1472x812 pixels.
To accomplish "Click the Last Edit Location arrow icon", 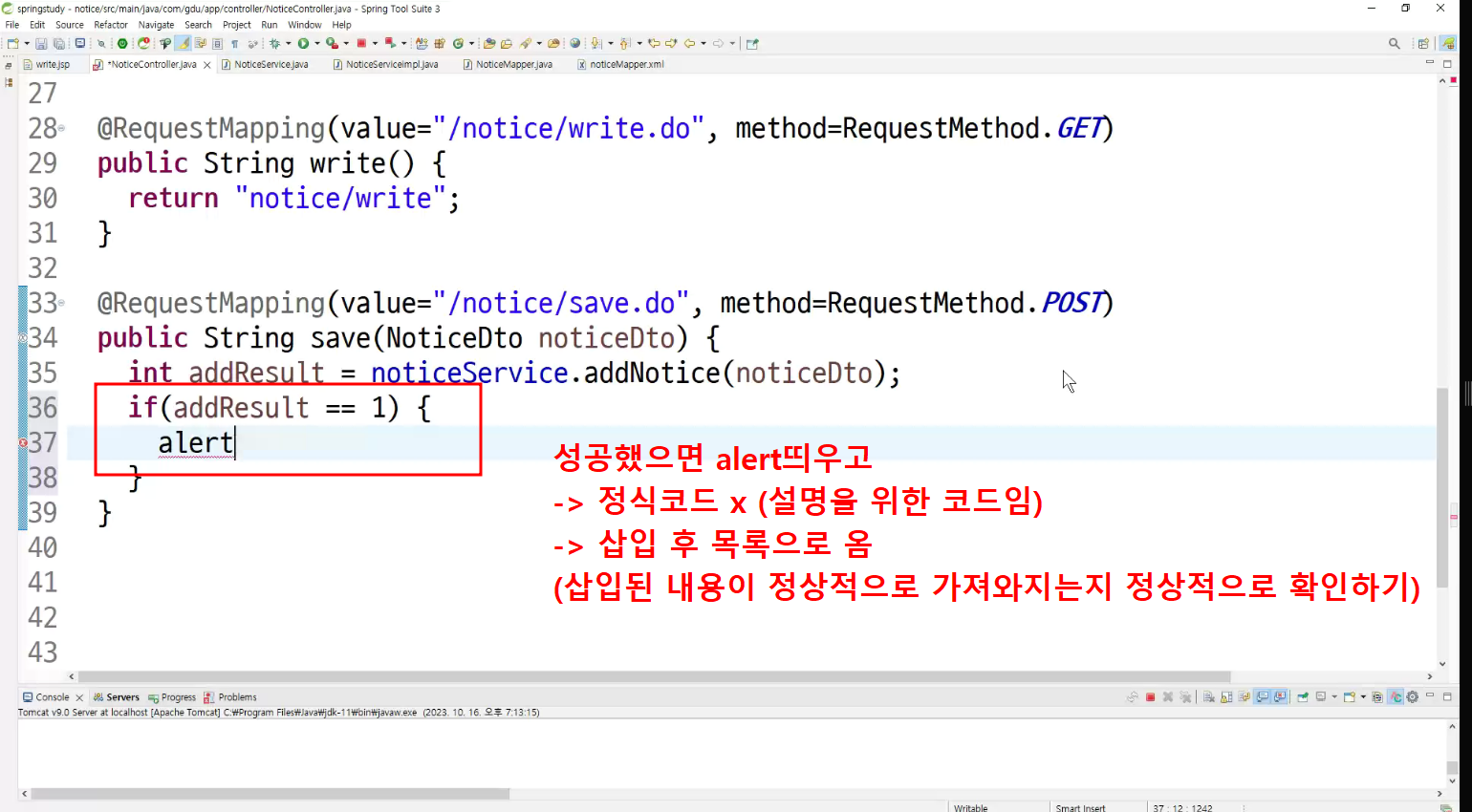I will 655,43.
